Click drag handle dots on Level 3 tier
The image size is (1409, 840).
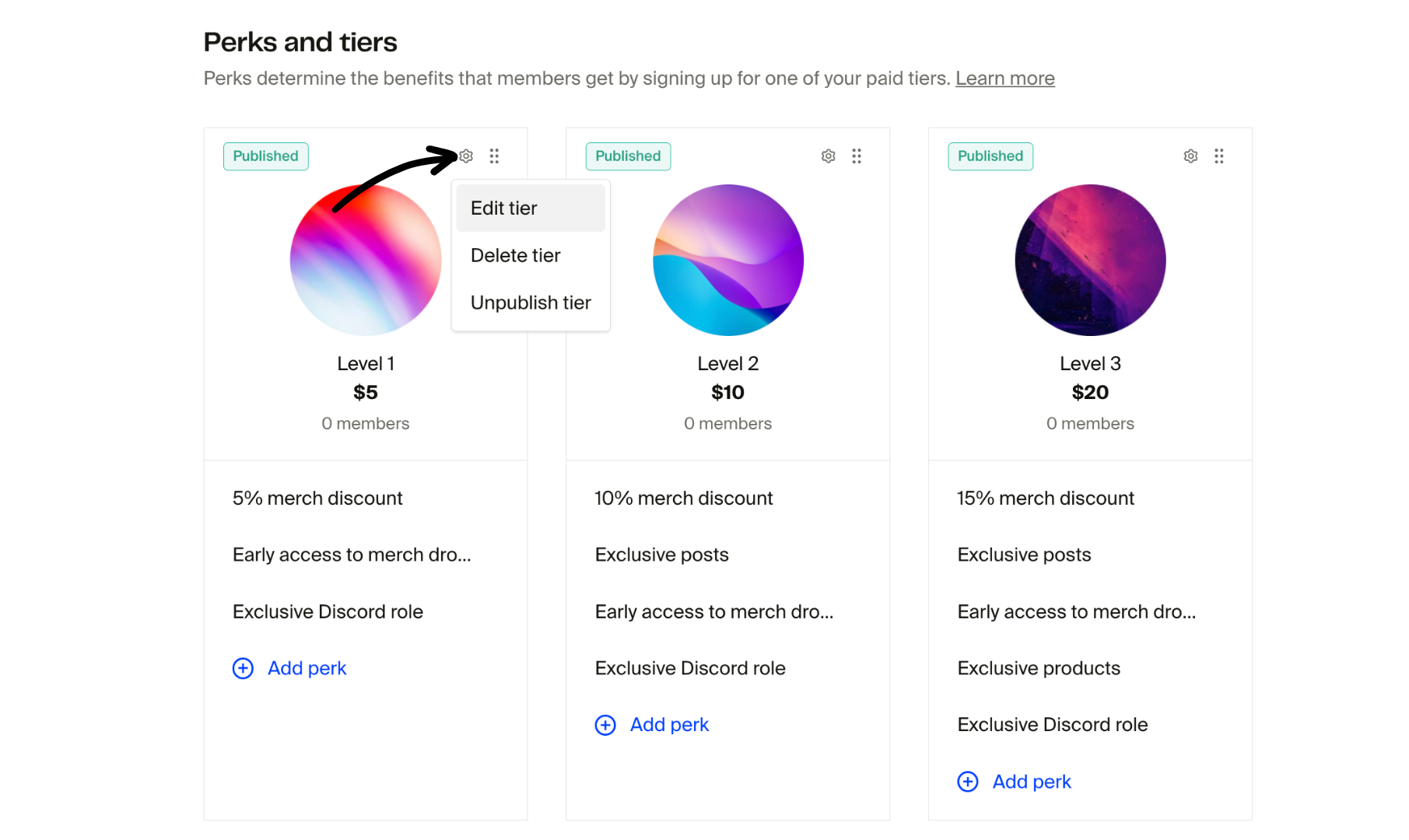coord(1219,156)
